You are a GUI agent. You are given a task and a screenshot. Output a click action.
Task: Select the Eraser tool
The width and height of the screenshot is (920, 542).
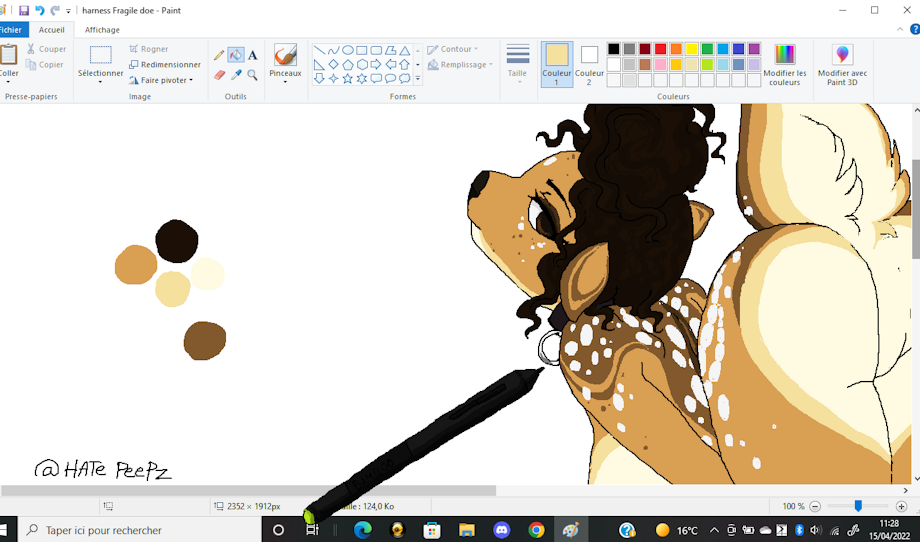pyautogui.click(x=219, y=75)
